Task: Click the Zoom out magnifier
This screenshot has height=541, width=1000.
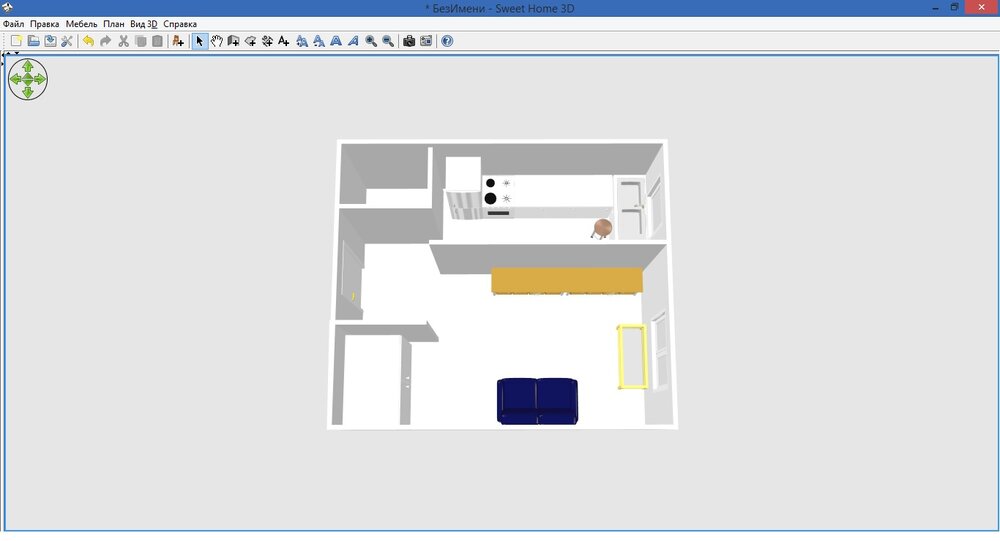Action: click(388, 41)
